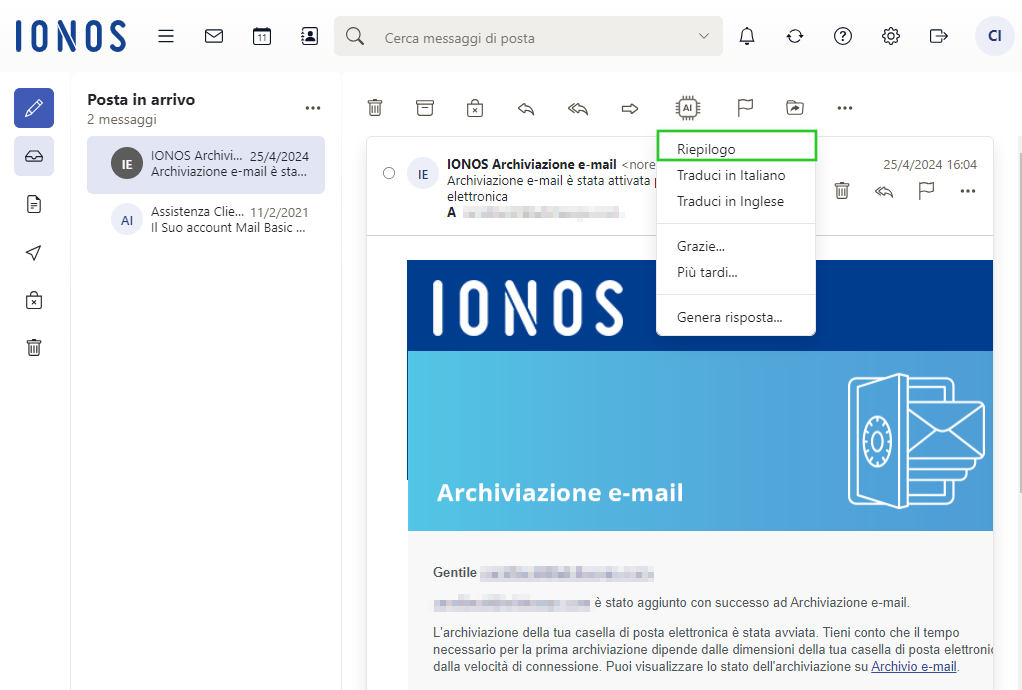Flag the message using toolbar flag
This screenshot has height=690, width=1022.
pos(745,108)
